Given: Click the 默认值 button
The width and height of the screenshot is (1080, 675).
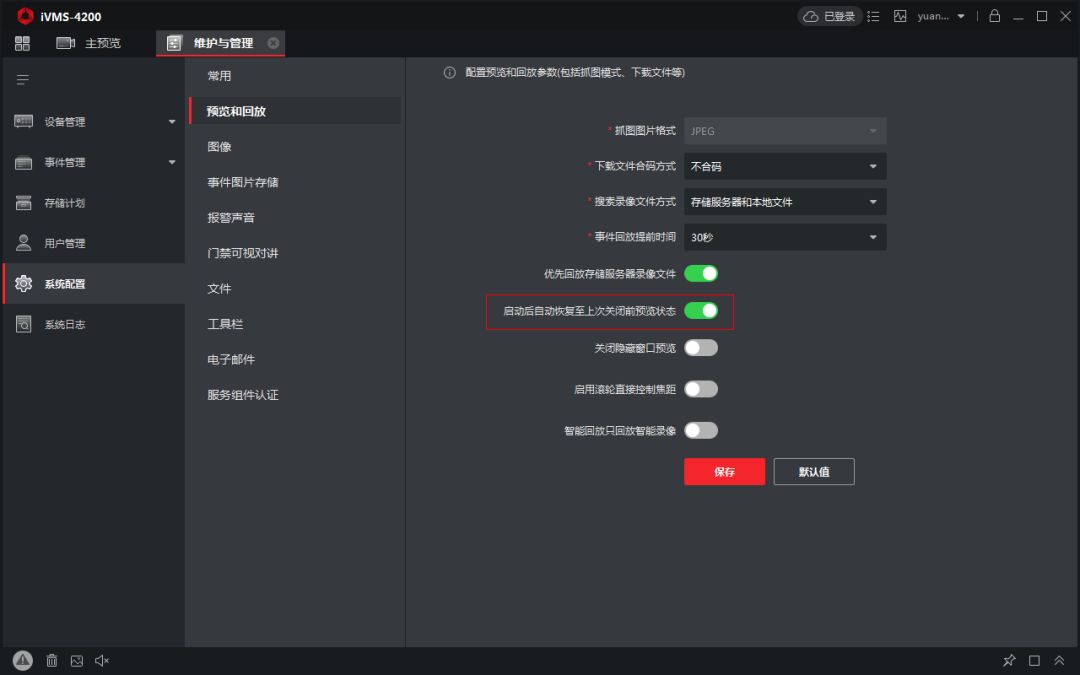Looking at the screenshot, I should 813,472.
